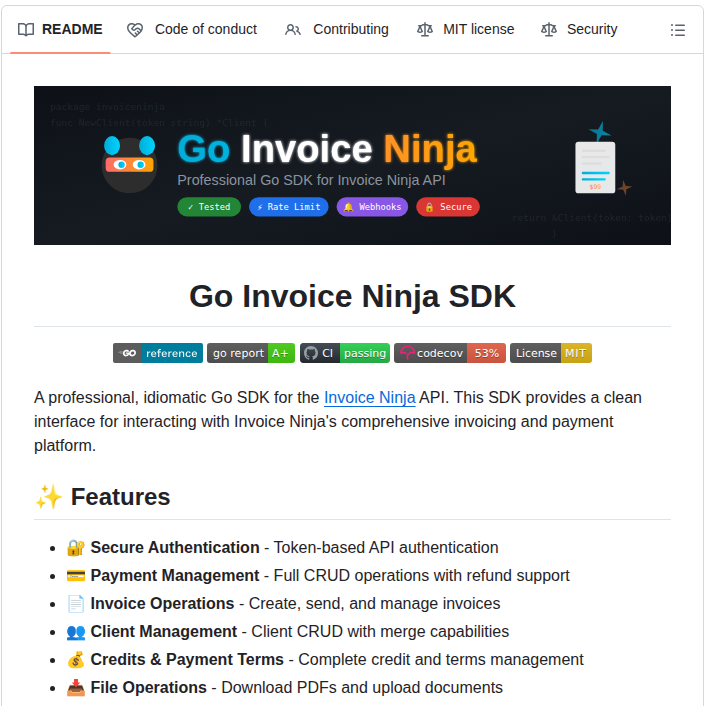Image resolution: width=705 pixels, height=706 pixels.
Task: Open the License MIT badge
Action: click(551, 353)
